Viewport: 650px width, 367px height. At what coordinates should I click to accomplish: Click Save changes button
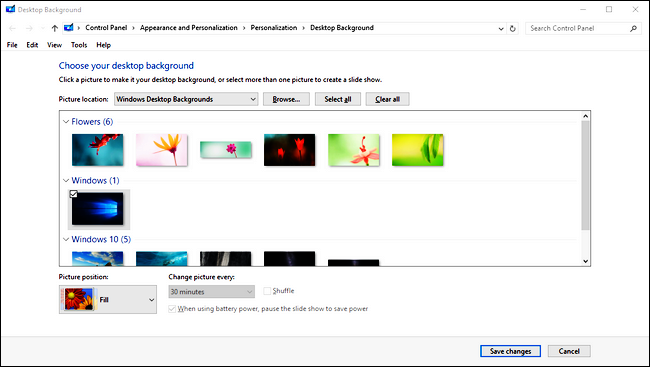pos(510,351)
